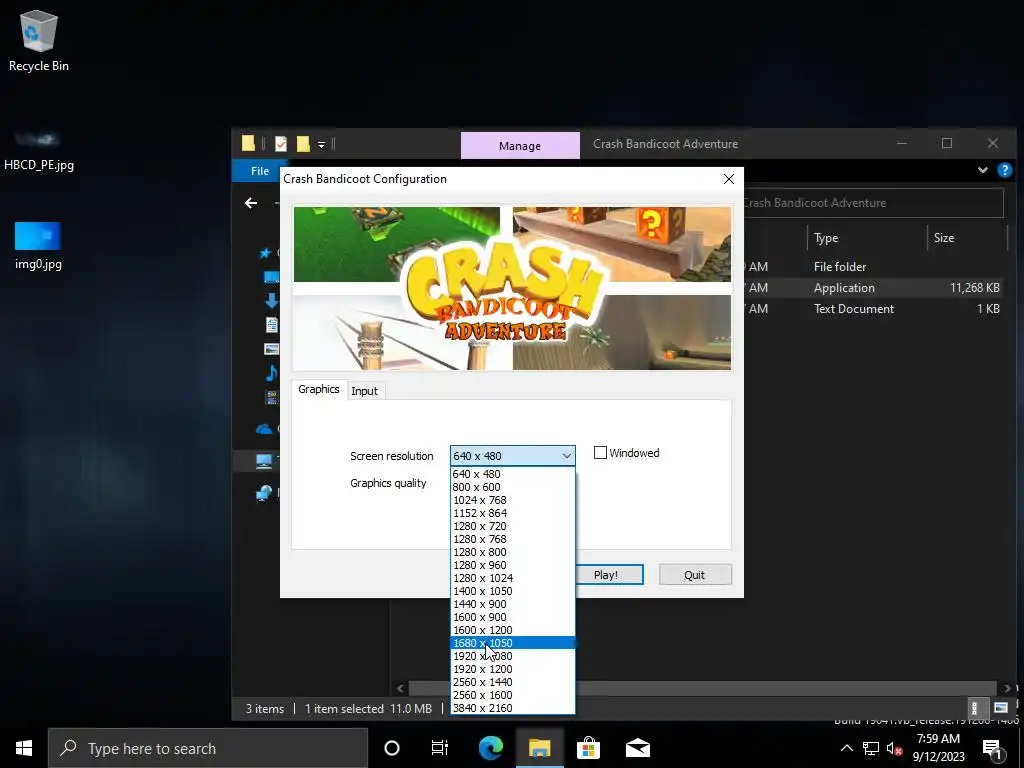Viewport: 1024px width, 768px height.
Task: Choose 1280 x 720 resolution
Action: pos(513,526)
